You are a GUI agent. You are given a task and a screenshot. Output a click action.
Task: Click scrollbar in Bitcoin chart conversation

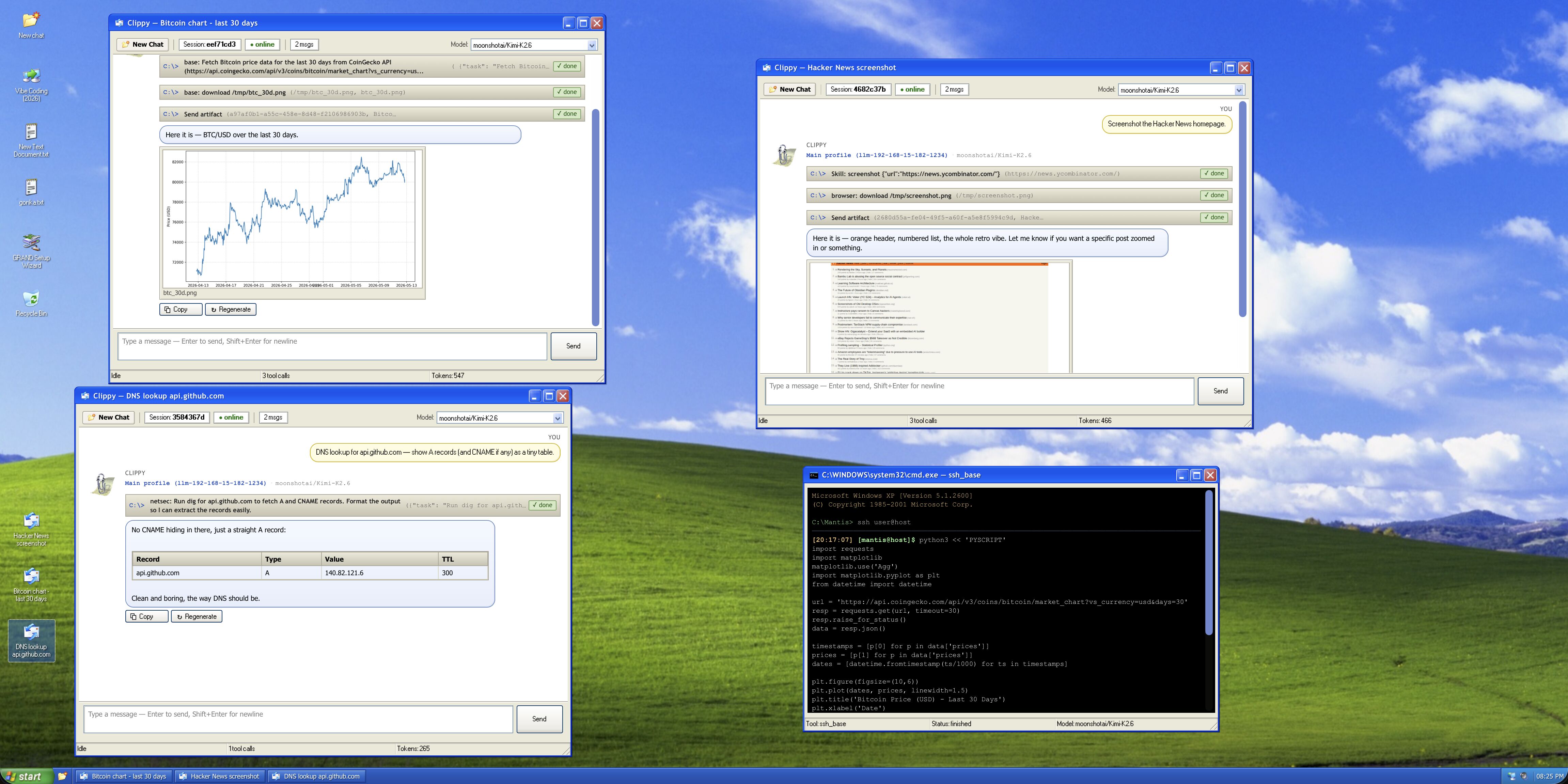click(595, 217)
